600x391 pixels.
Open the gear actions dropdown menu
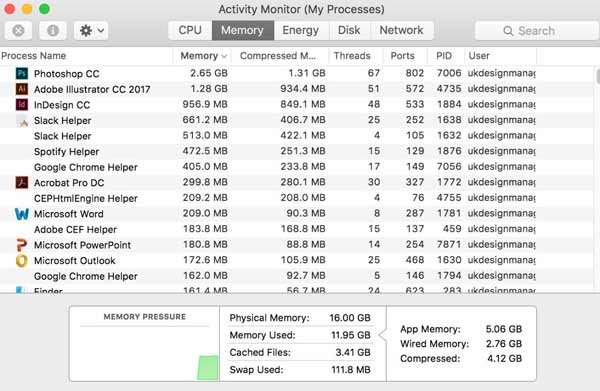tap(91, 30)
